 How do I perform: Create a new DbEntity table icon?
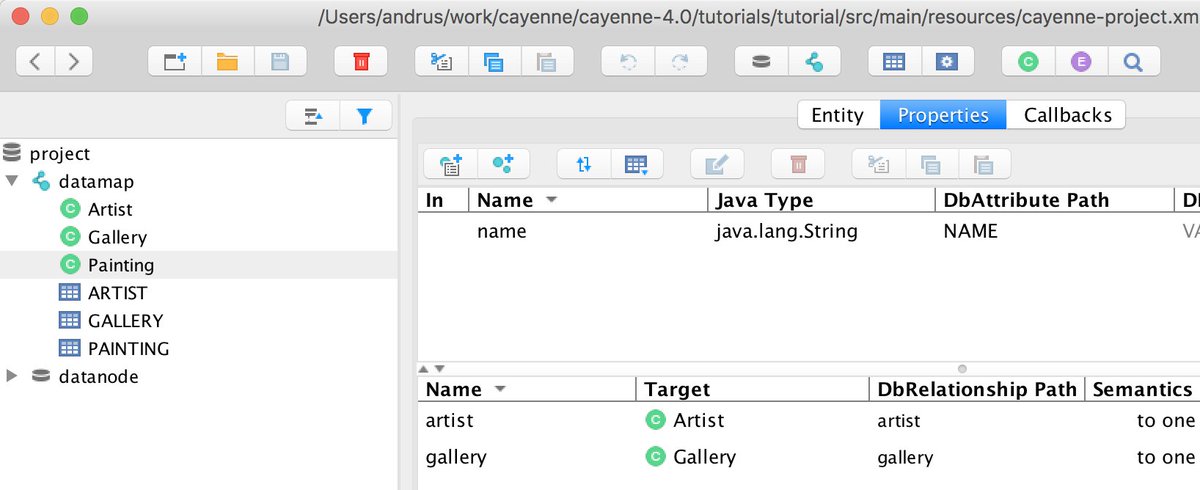(894, 62)
